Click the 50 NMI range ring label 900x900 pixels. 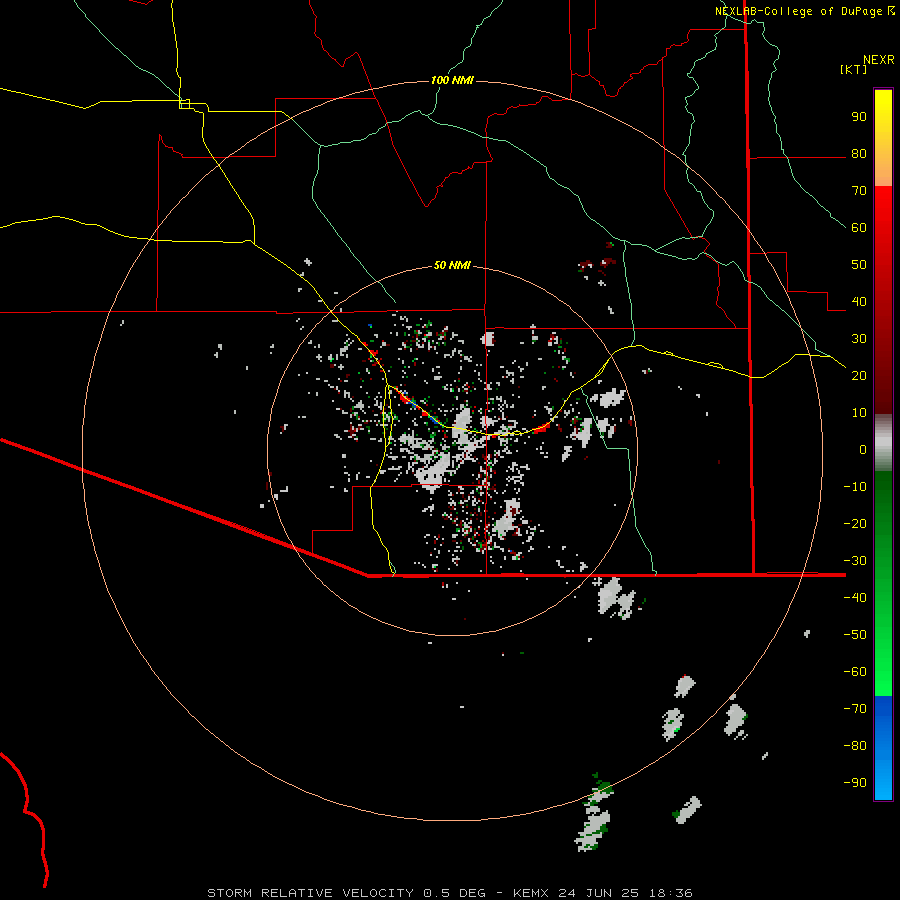452,265
